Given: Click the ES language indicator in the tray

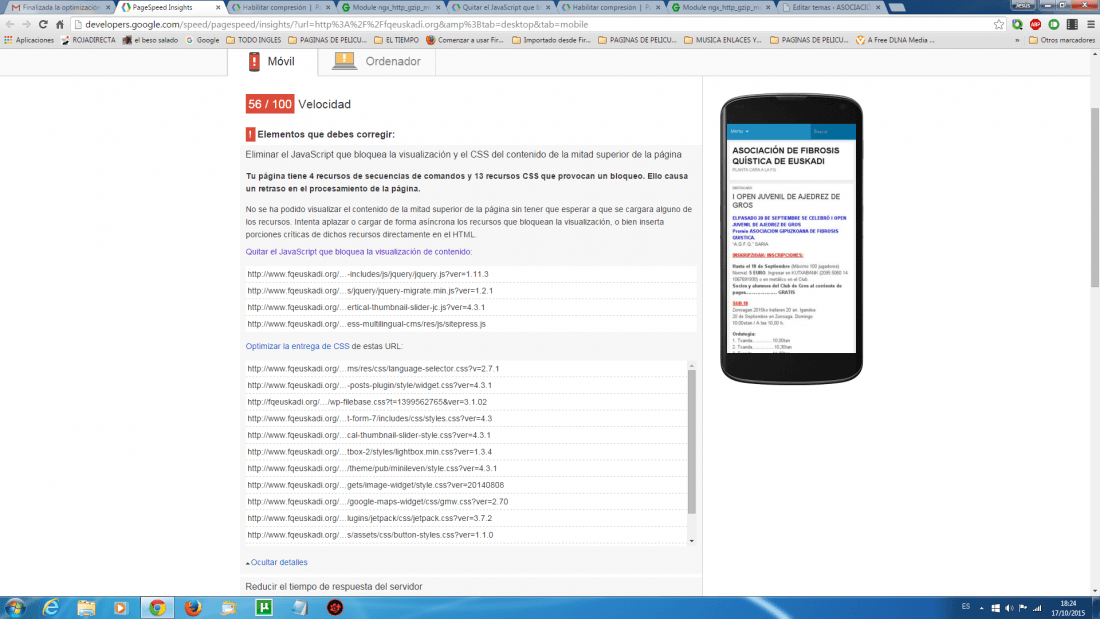Looking at the screenshot, I should point(966,607).
